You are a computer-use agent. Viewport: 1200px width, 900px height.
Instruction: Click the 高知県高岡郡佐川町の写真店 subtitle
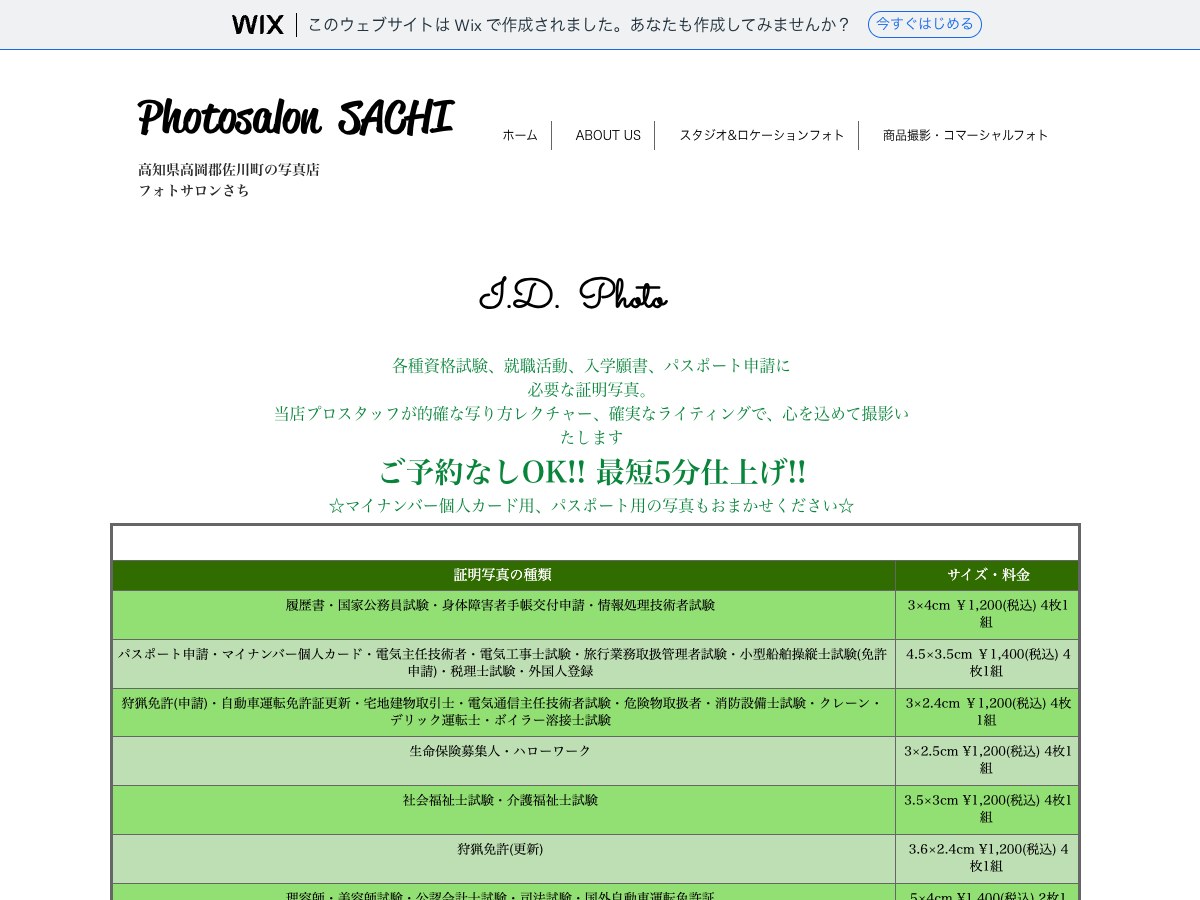pyautogui.click(x=229, y=170)
